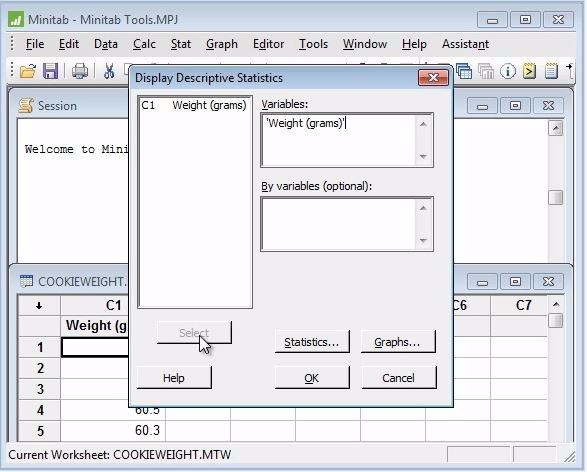Image resolution: width=587 pixels, height=472 pixels.
Task: Click the Graphs... button
Action: 398,342
